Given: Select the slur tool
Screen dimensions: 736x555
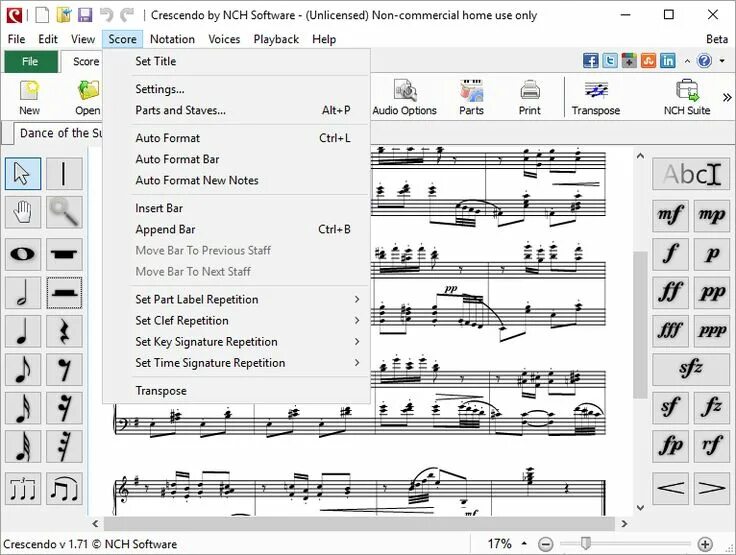Looking at the screenshot, I should click(x=64, y=488).
